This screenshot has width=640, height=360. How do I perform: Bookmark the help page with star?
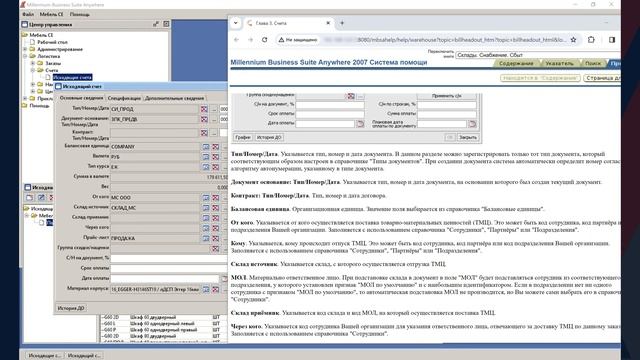click(x=573, y=40)
